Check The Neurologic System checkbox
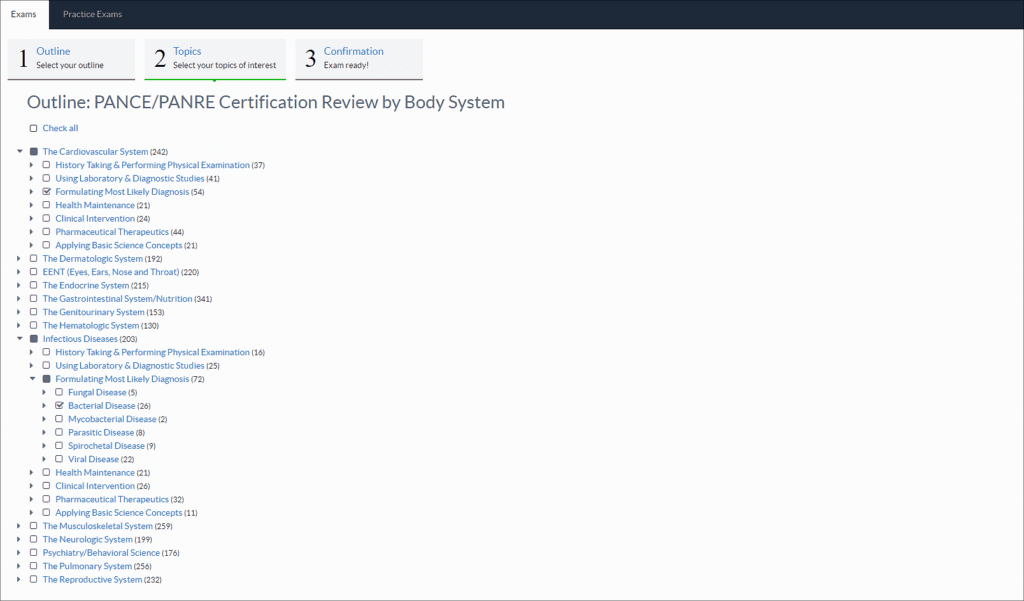The height and width of the screenshot is (601, 1024). pyautogui.click(x=33, y=540)
